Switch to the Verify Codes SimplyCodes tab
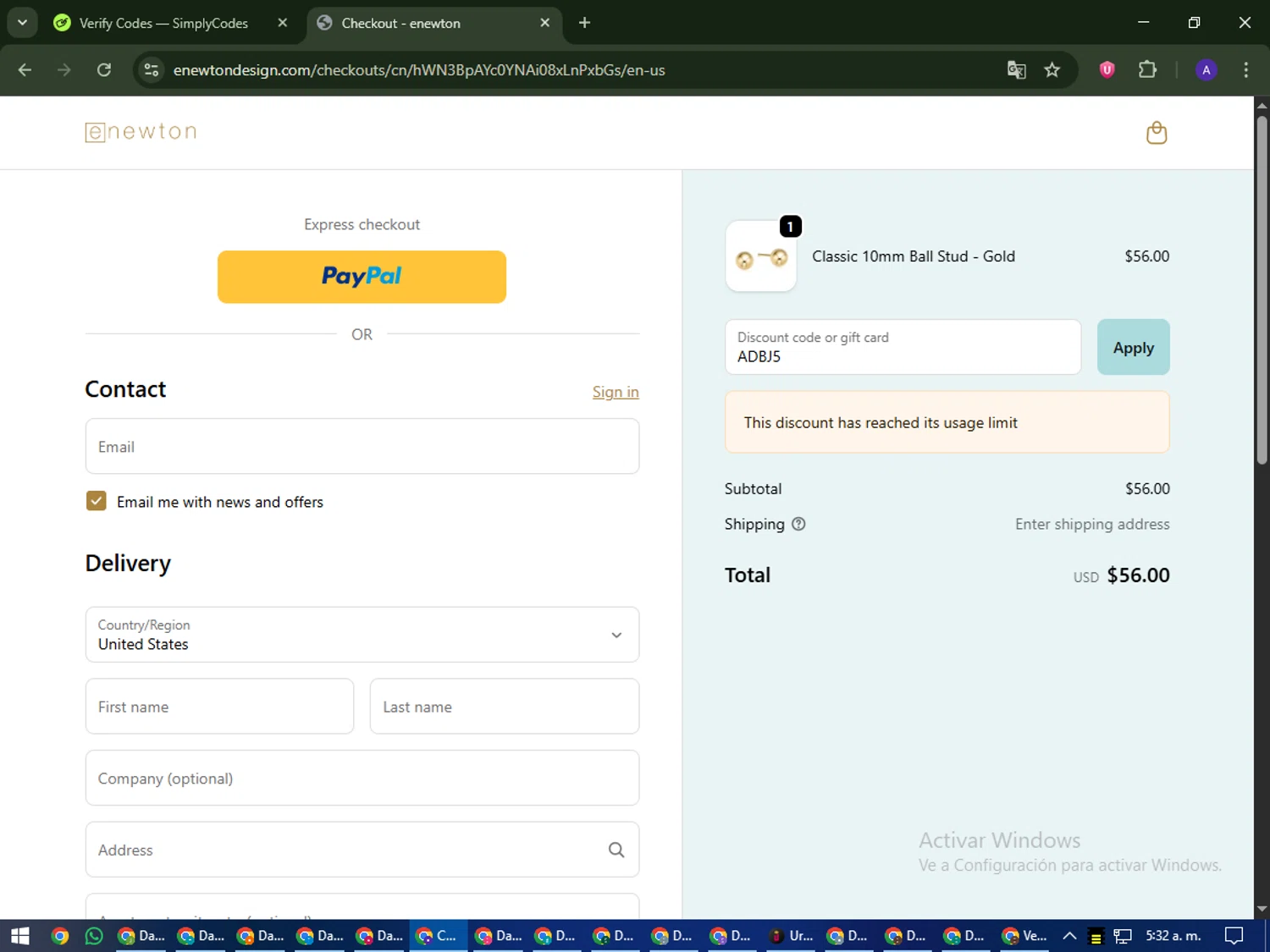The image size is (1270, 952). (163, 23)
